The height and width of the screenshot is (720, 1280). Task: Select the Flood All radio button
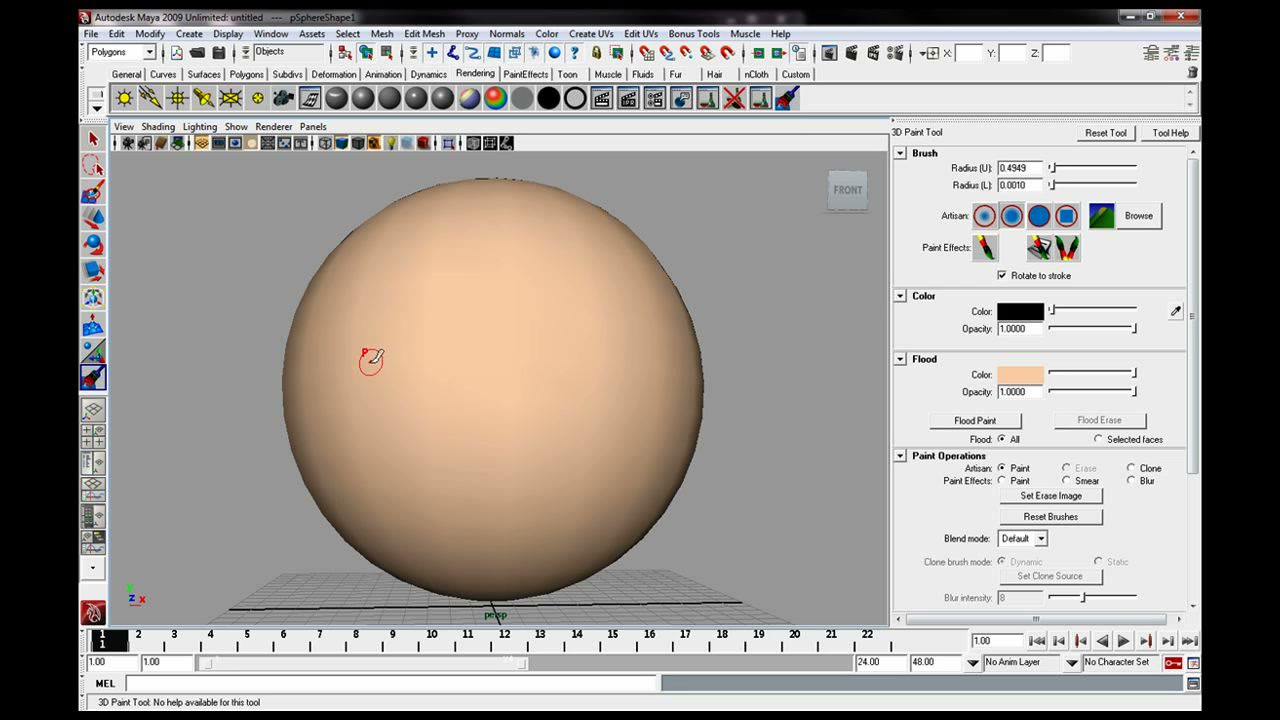(1001, 439)
